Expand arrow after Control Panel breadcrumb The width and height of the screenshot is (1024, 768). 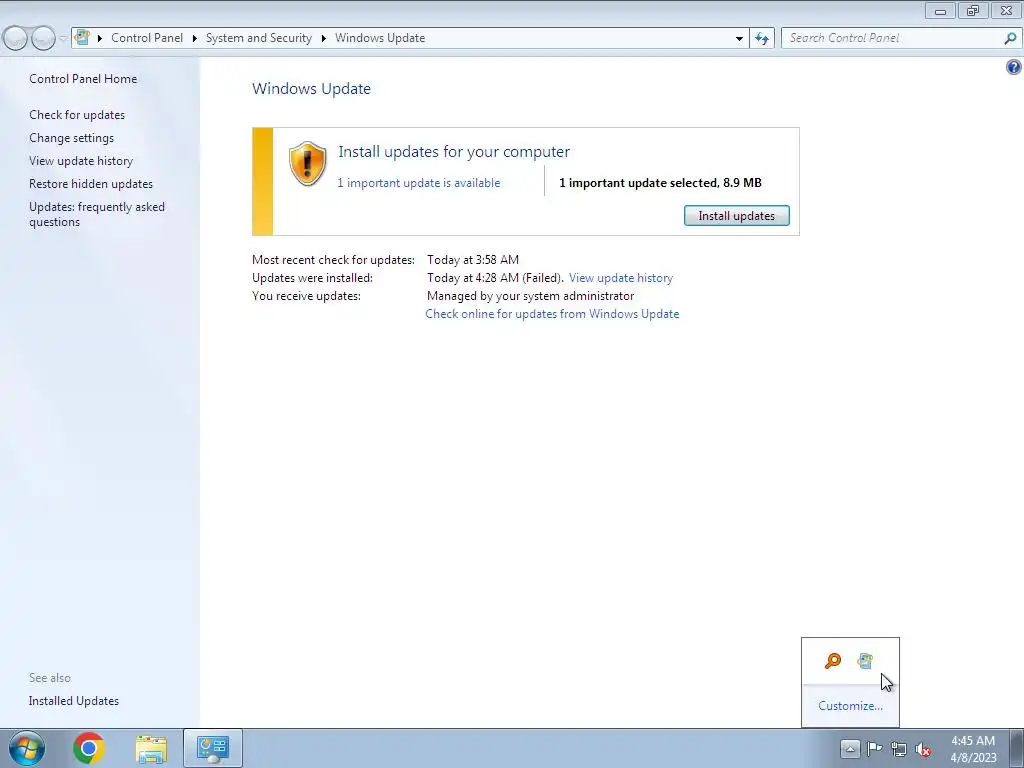[194, 38]
